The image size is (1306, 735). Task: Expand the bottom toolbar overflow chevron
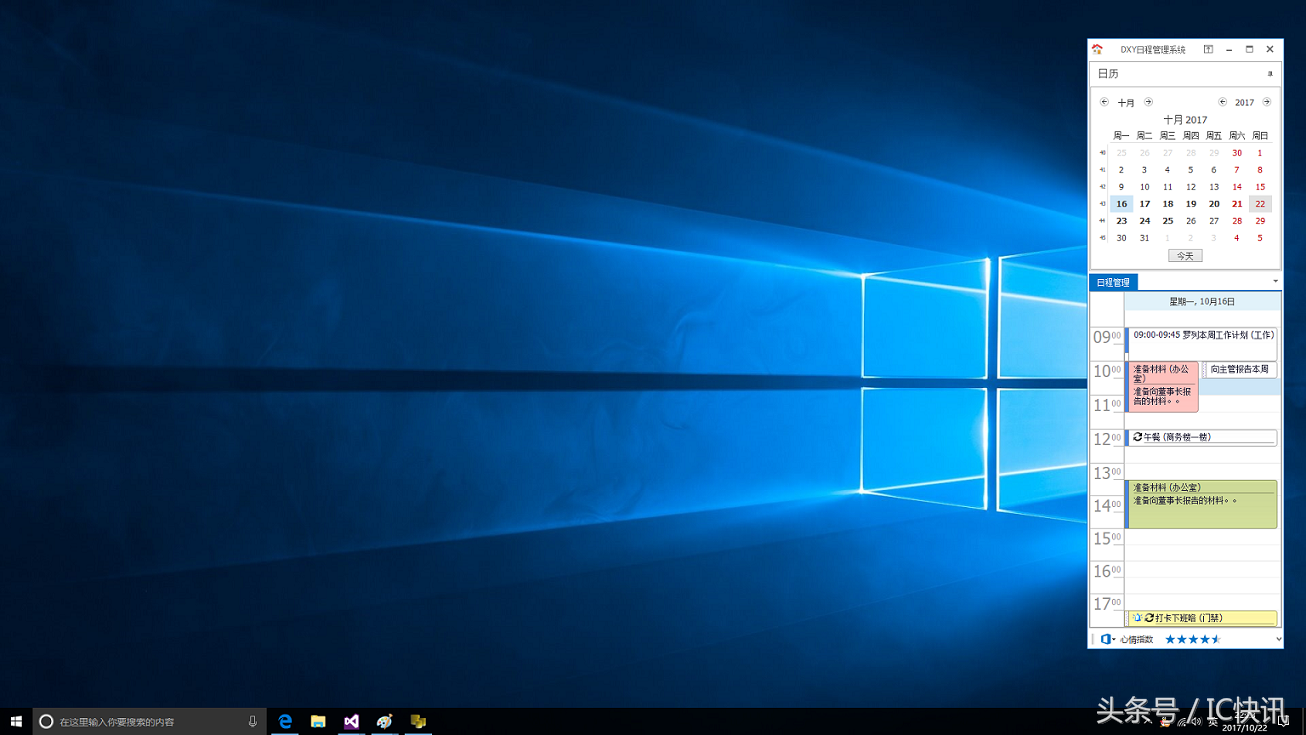pyautogui.click(x=1278, y=639)
